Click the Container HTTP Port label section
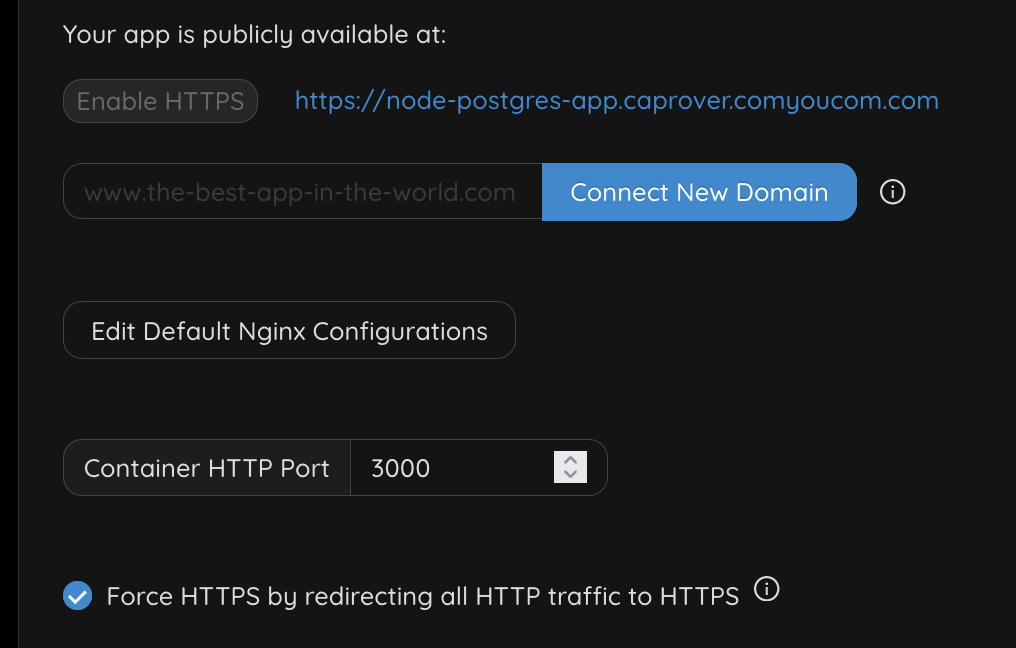Viewport: 1016px width, 648px height. (x=206, y=467)
